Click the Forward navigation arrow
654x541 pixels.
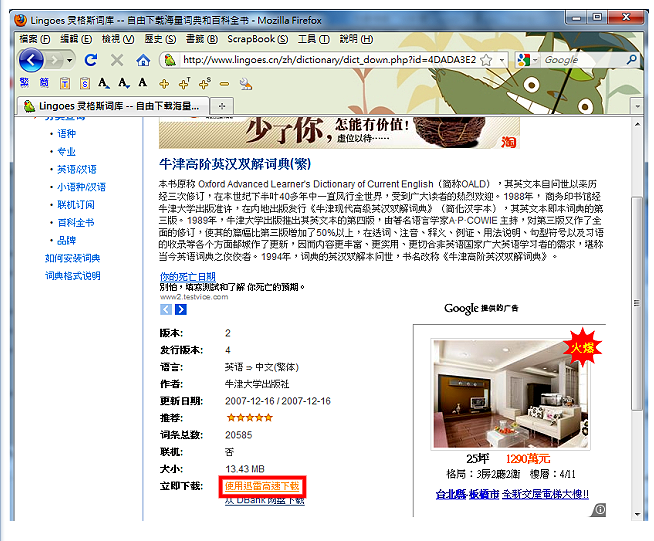(x=54, y=60)
